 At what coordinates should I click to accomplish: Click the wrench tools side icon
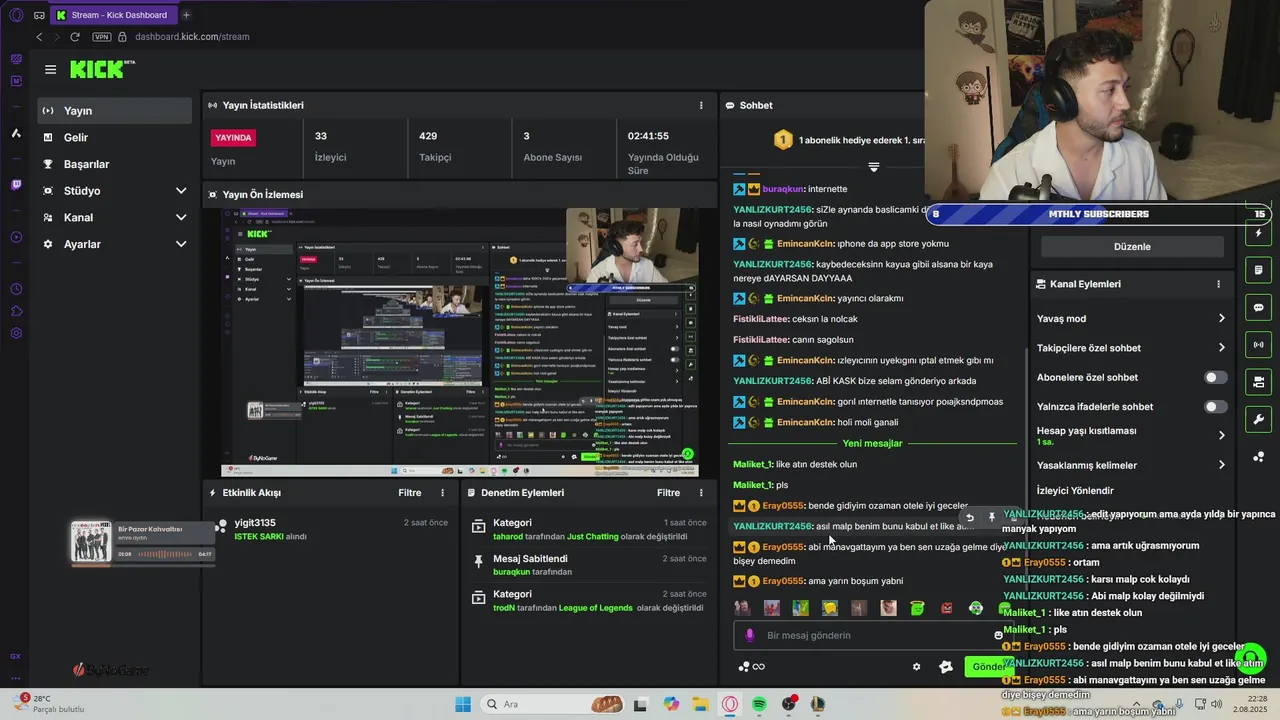coord(1258,419)
